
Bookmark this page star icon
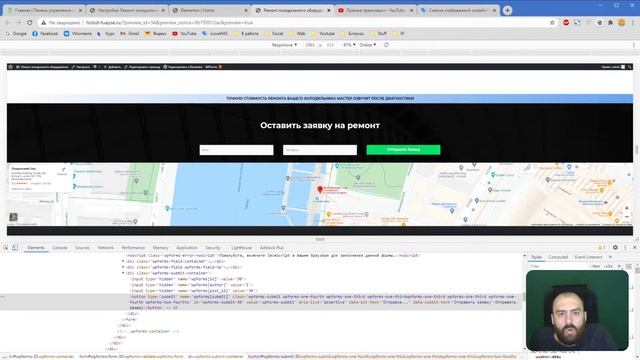[x=552, y=23]
